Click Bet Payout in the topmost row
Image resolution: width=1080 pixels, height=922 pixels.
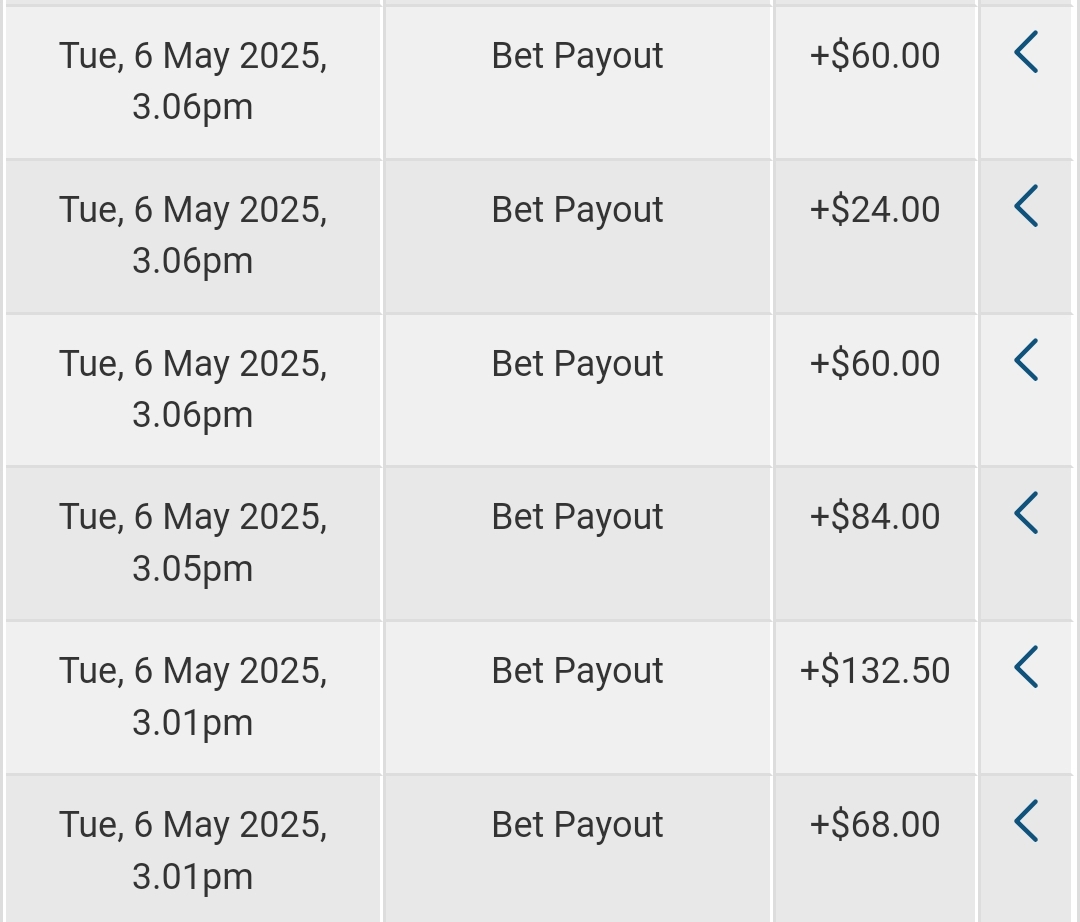(x=577, y=56)
